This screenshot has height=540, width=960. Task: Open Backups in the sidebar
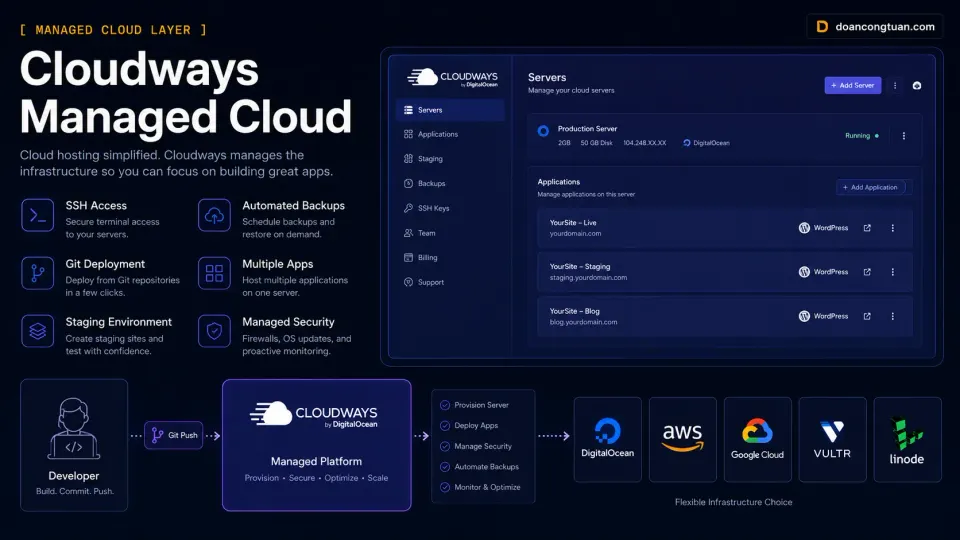coord(424,184)
